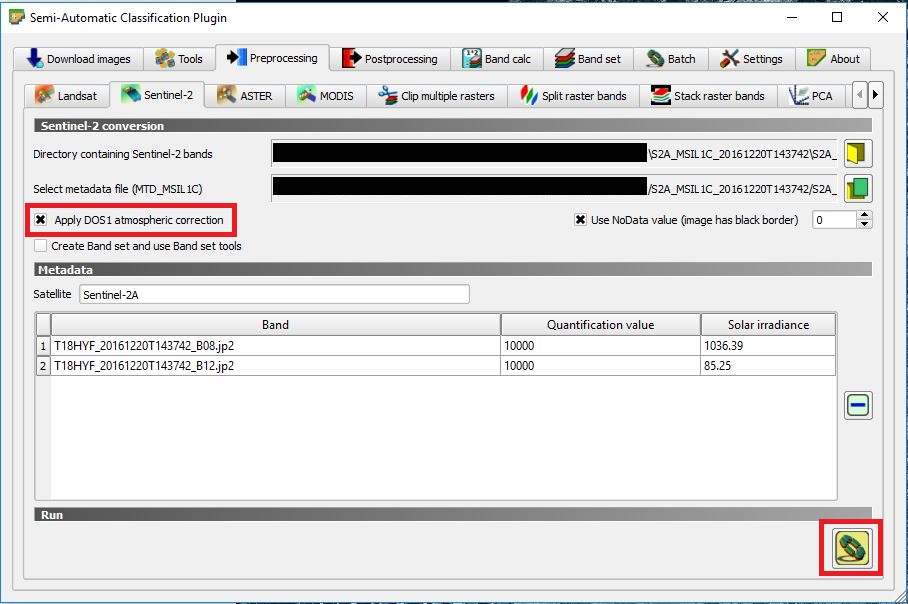Click the remove band minus icon

pos(858,405)
